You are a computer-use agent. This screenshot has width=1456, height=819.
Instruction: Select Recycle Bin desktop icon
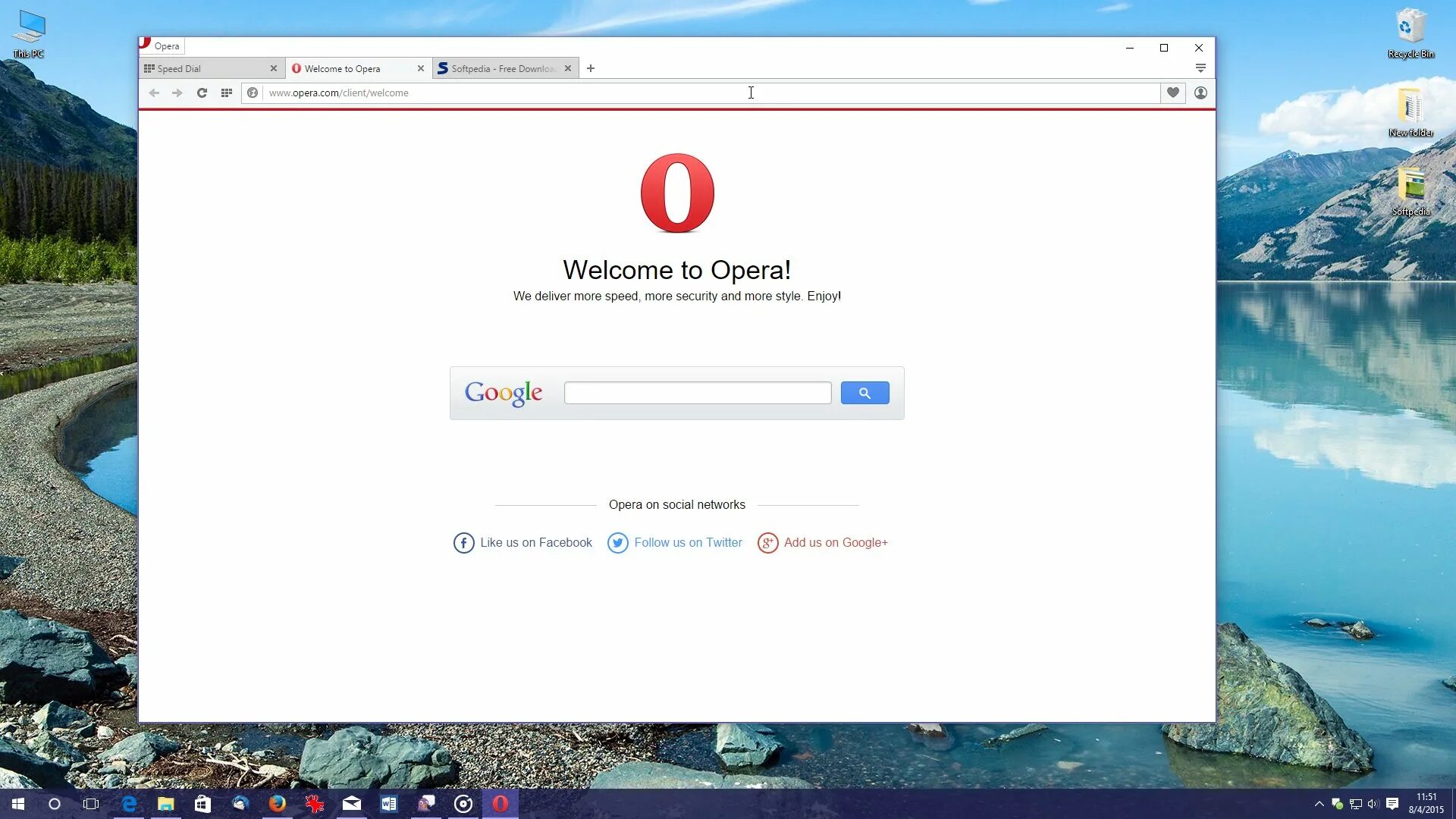pos(1411,34)
